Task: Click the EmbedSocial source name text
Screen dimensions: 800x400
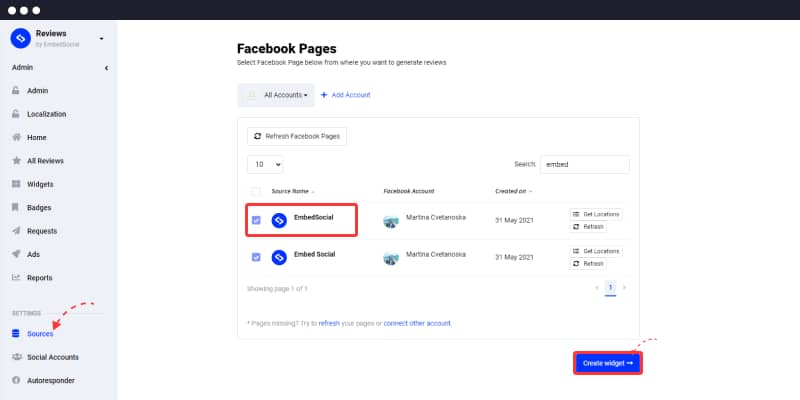Action: click(x=314, y=217)
